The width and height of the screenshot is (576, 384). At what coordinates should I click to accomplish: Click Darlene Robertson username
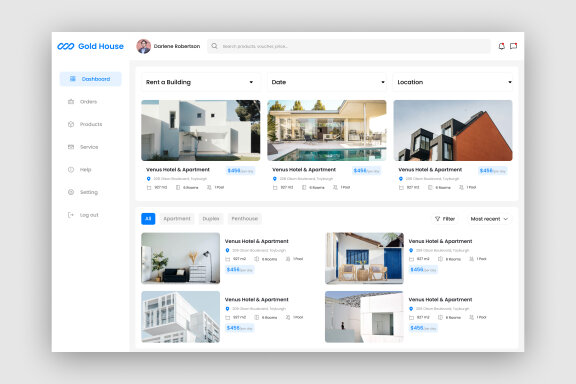(x=177, y=46)
